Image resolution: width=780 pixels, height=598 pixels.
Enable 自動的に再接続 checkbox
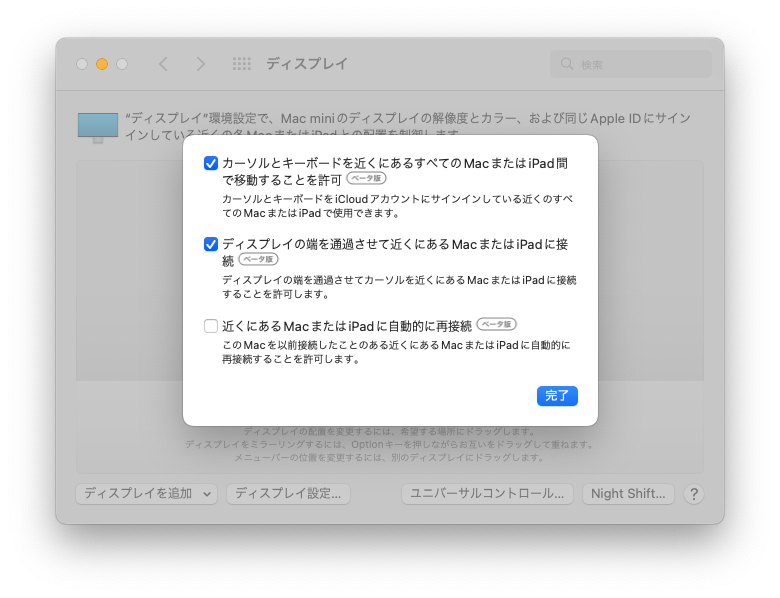point(211,326)
